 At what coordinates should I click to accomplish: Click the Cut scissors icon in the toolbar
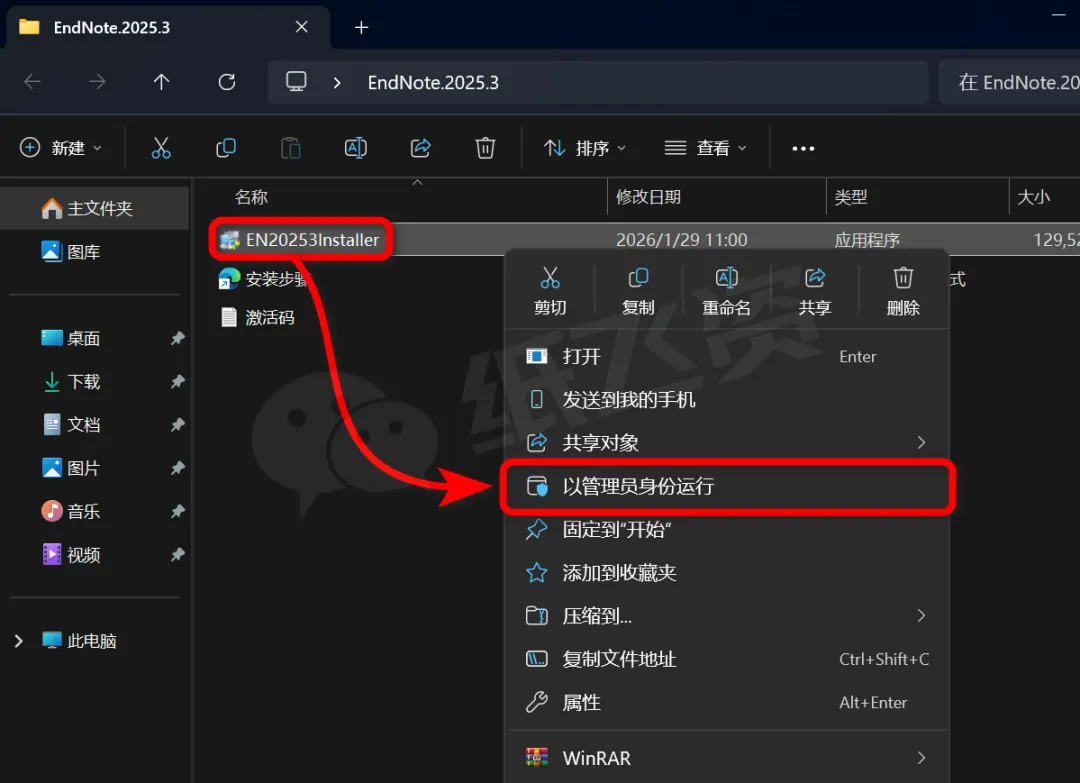pyautogui.click(x=160, y=147)
